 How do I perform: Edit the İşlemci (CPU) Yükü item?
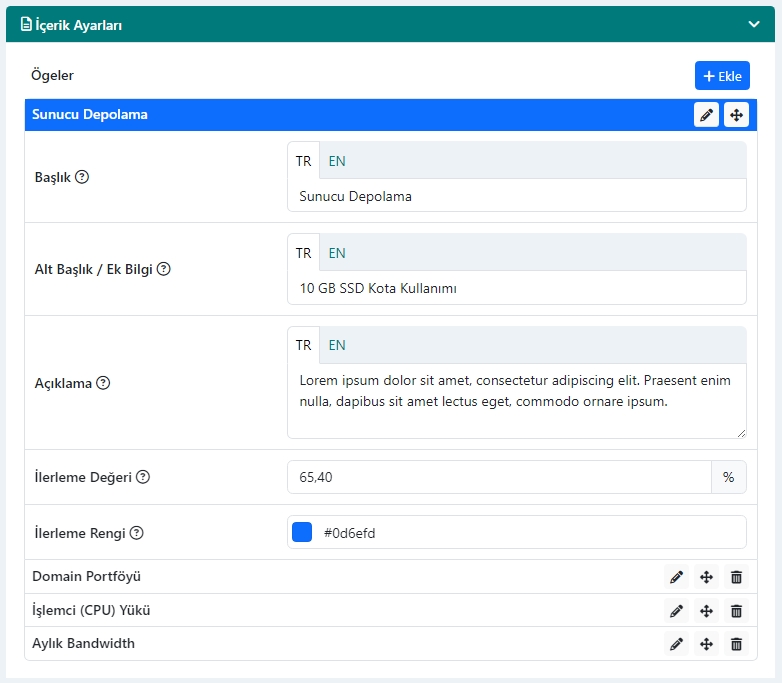pyautogui.click(x=676, y=611)
